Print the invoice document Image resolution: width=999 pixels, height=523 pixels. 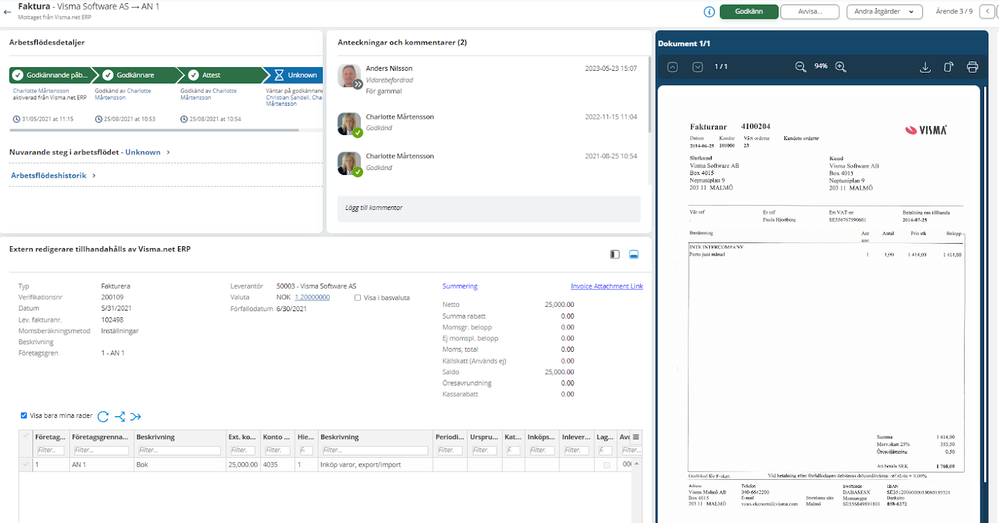coord(972,67)
